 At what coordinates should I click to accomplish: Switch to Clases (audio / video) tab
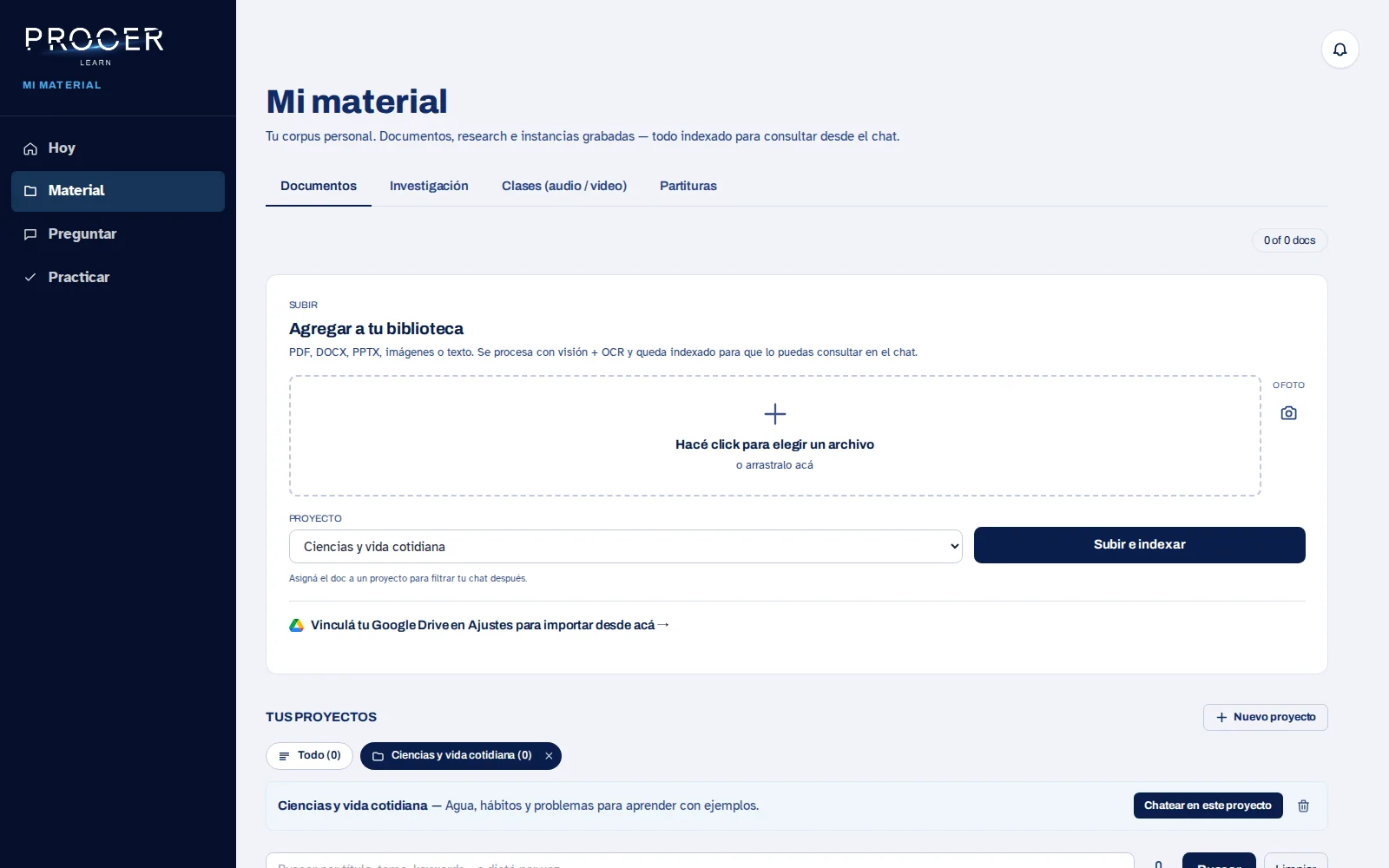[x=564, y=186]
